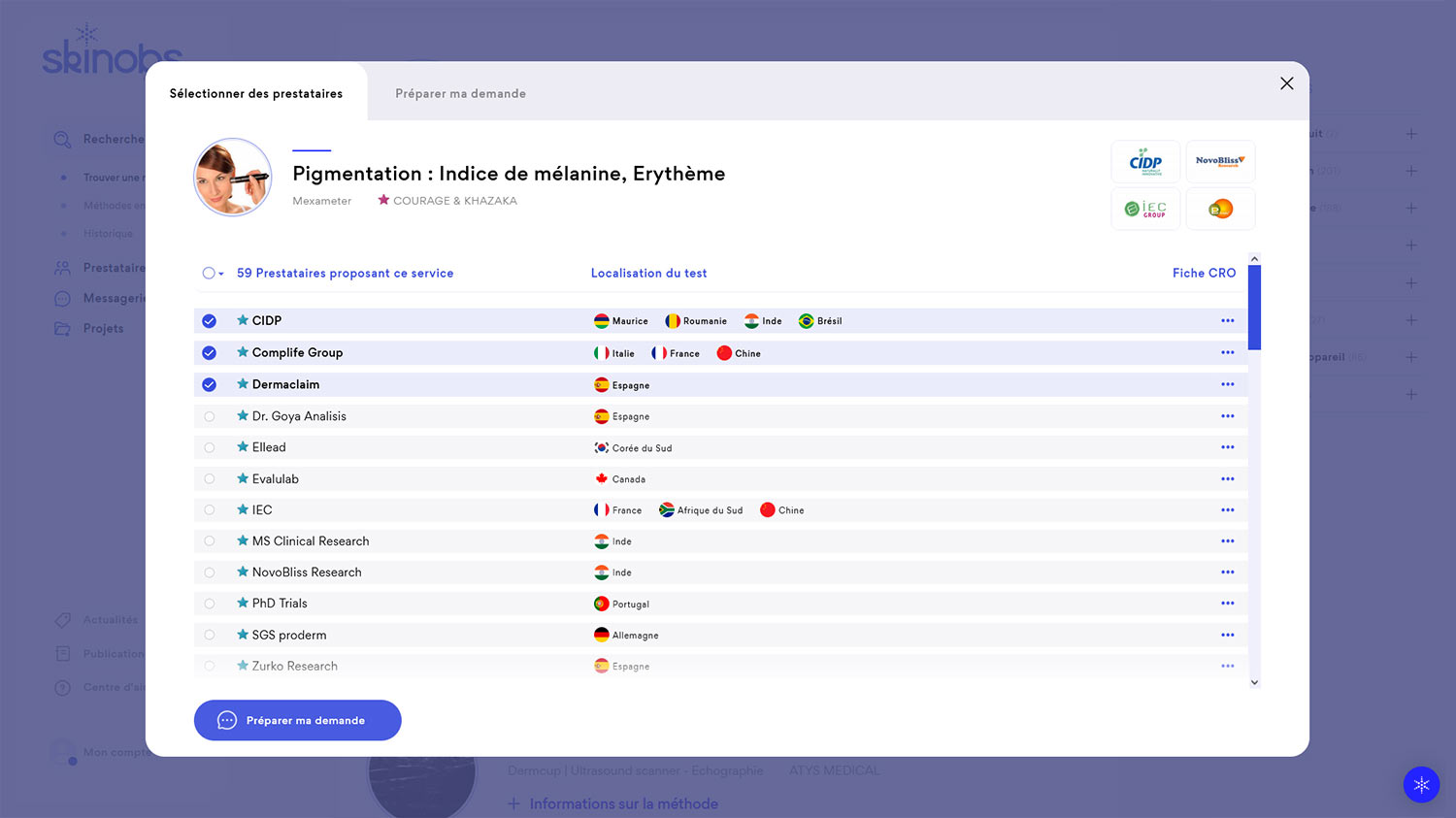Click the PhD Trials provider name
The height and width of the screenshot is (818, 1456).
280,604
